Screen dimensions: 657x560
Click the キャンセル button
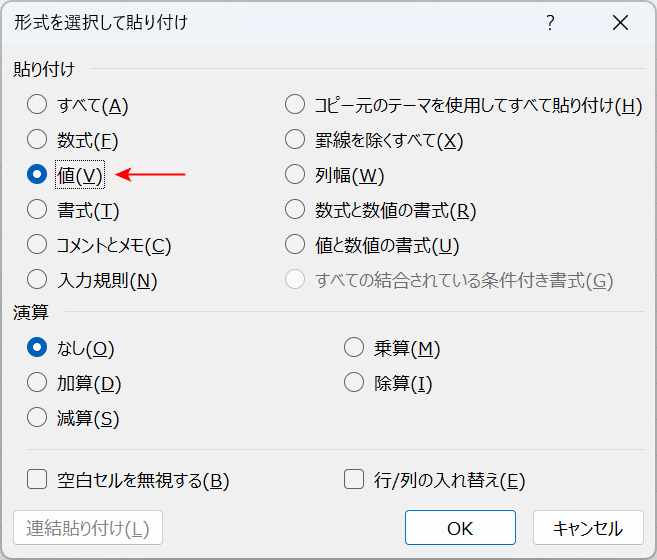pyautogui.click(x=587, y=528)
